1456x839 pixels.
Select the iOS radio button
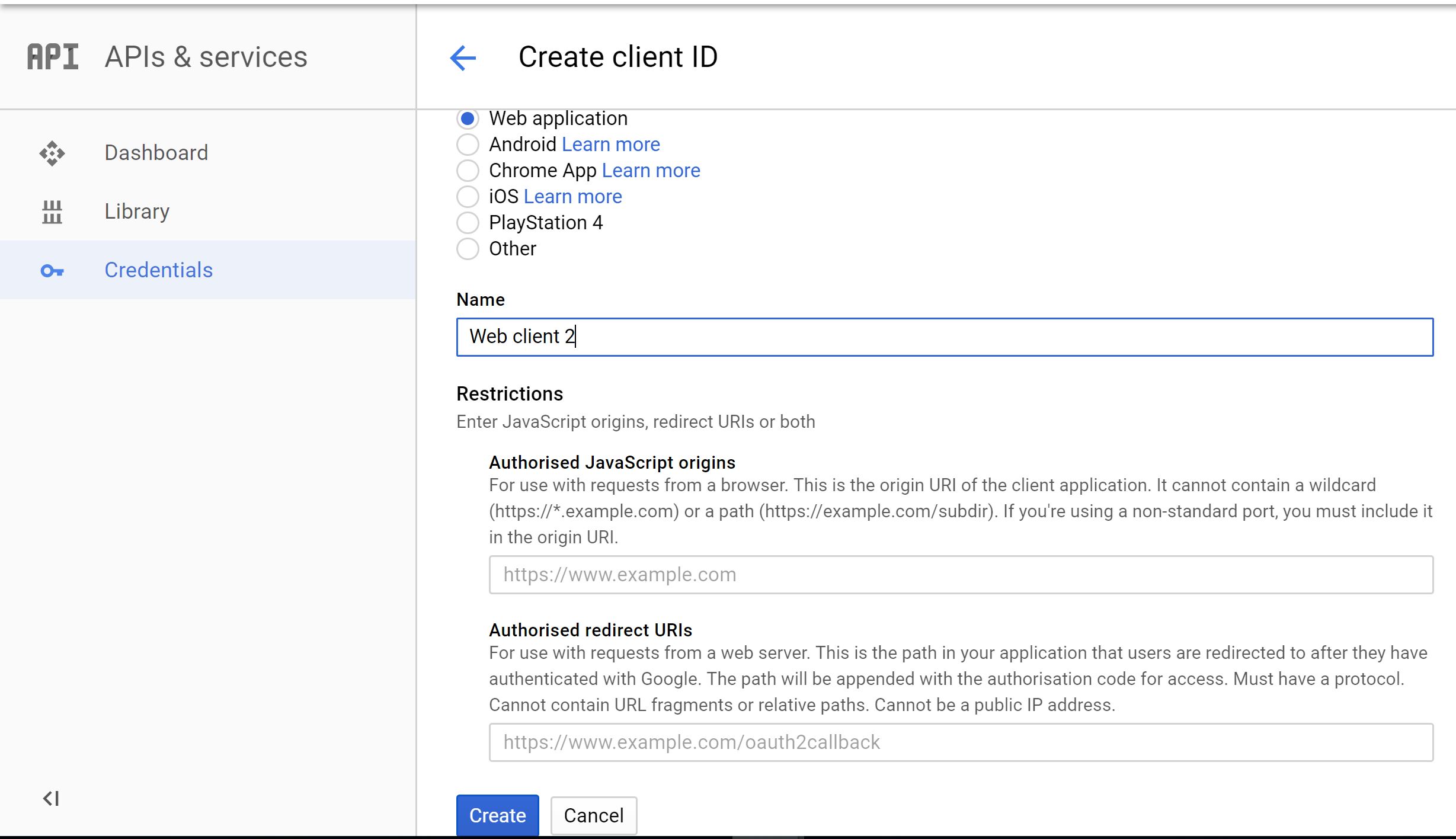point(468,197)
